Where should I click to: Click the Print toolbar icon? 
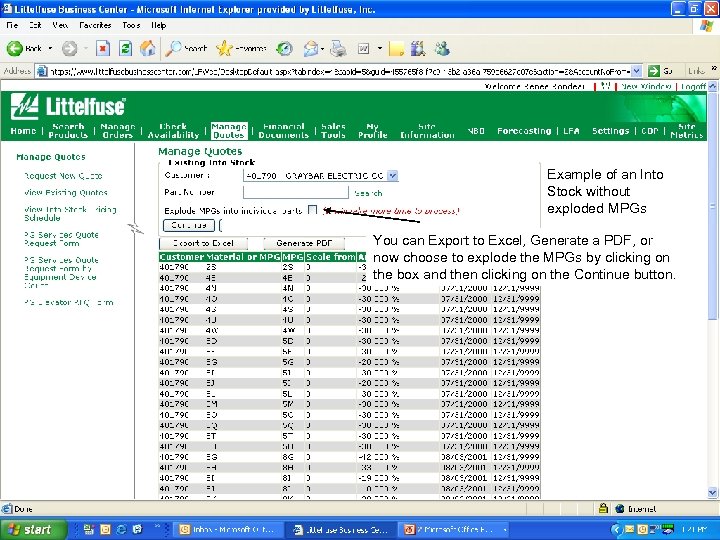pyautogui.click(x=338, y=48)
